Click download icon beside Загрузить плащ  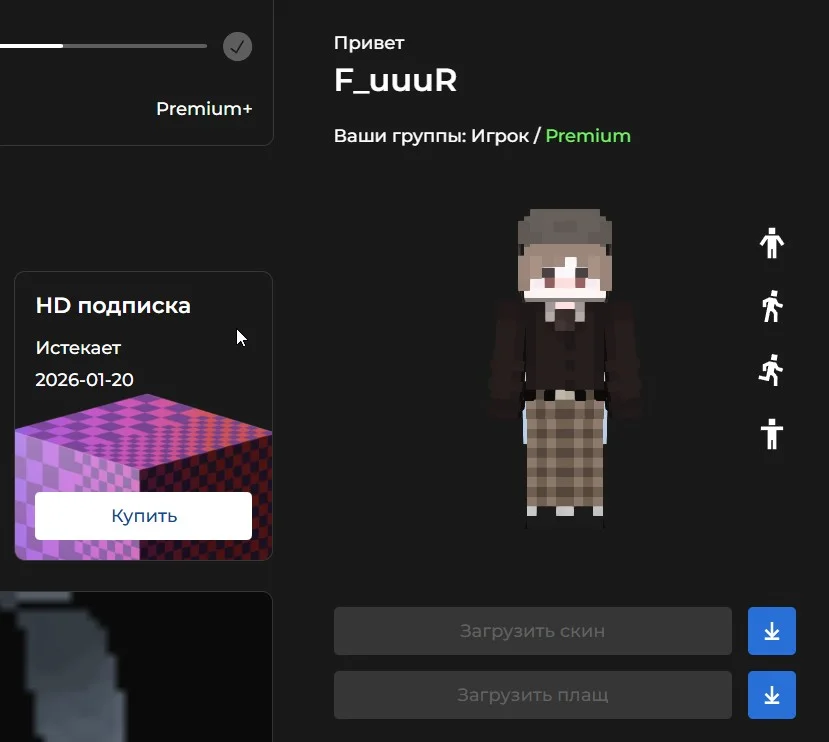coord(771,695)
